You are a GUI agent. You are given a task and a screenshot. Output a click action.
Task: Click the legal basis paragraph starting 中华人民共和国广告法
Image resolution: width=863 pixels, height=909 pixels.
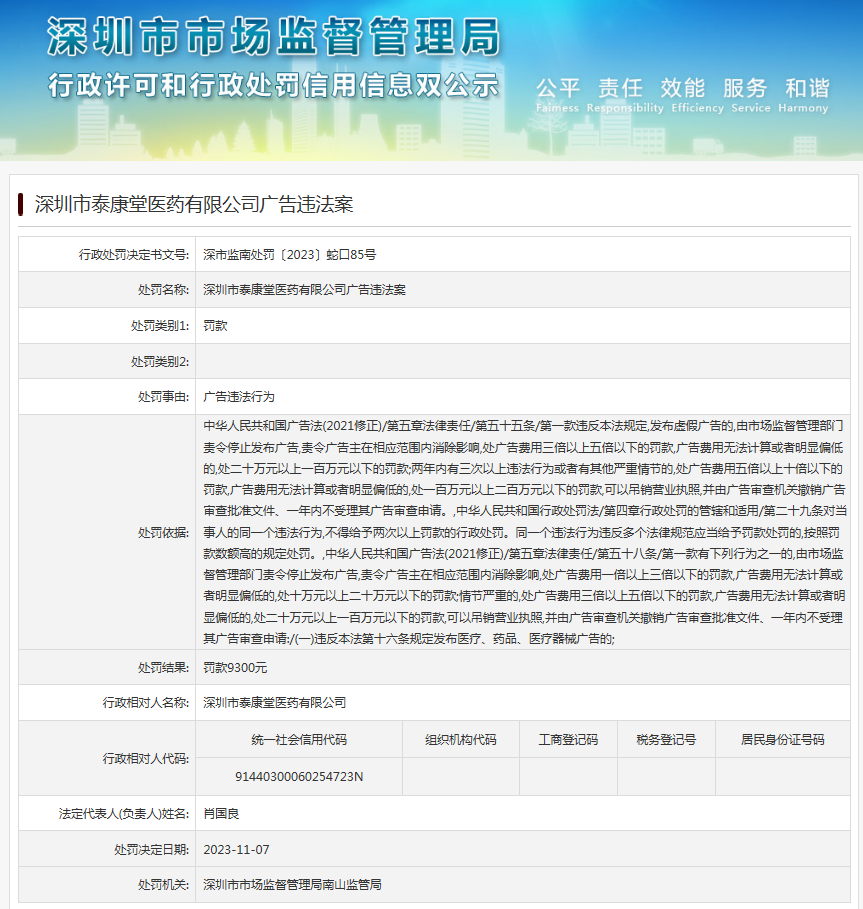[x=524, y=532]
